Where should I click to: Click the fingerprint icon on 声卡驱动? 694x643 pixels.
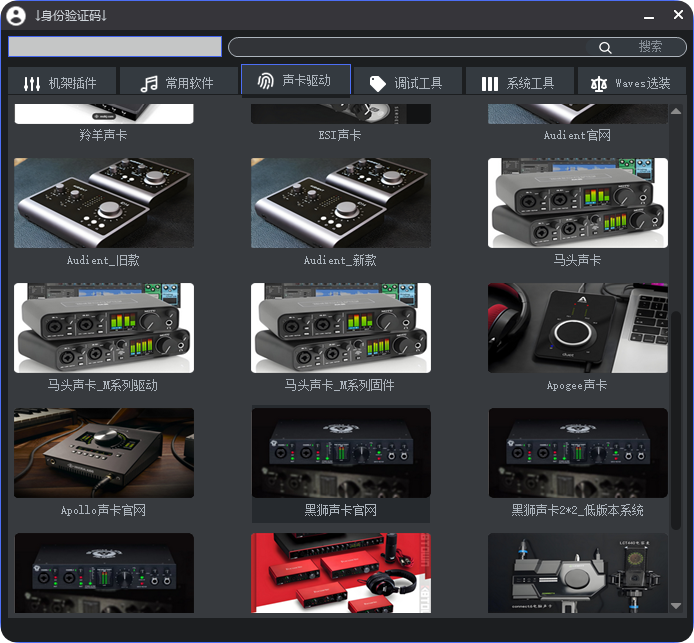266,81
